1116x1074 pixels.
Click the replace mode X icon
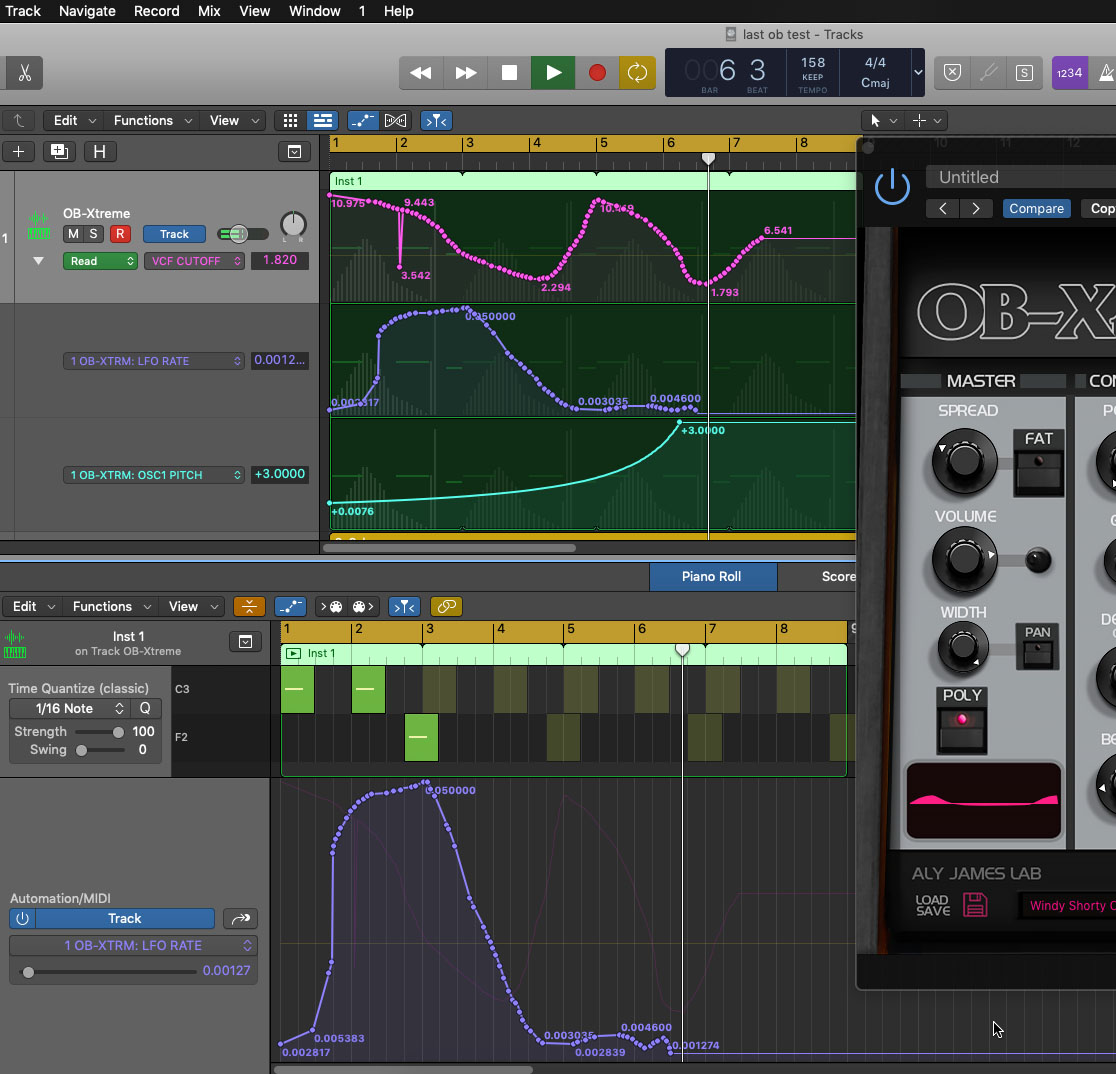point(952,73)
